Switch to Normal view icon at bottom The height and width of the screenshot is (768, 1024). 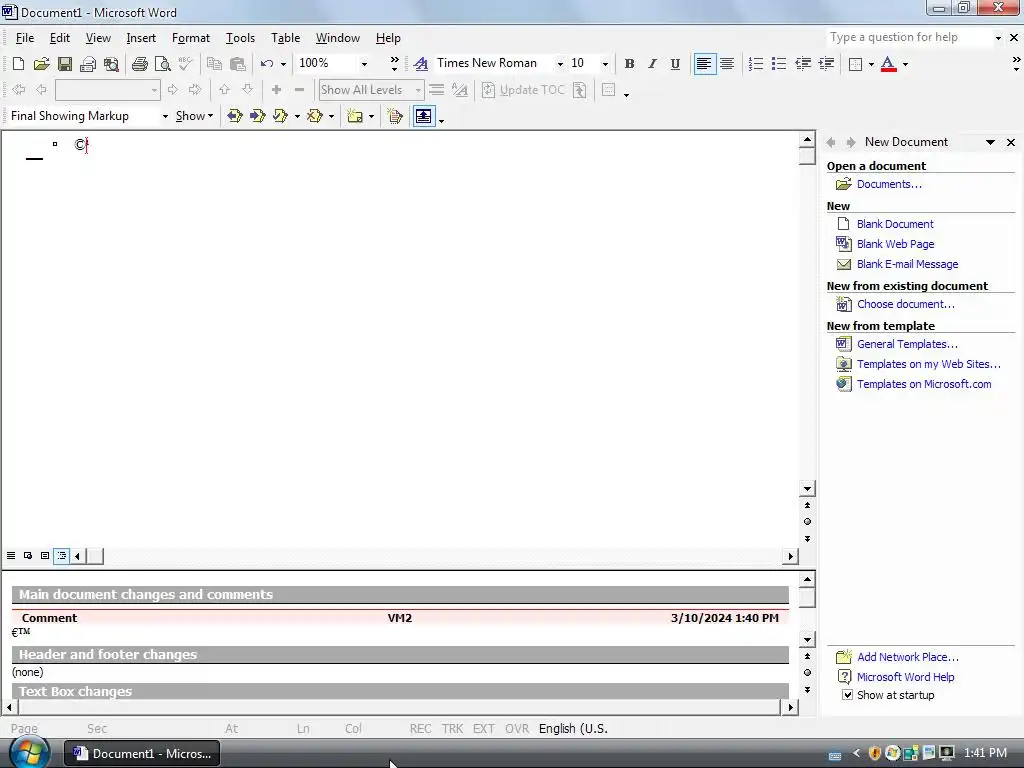(11, 556)
